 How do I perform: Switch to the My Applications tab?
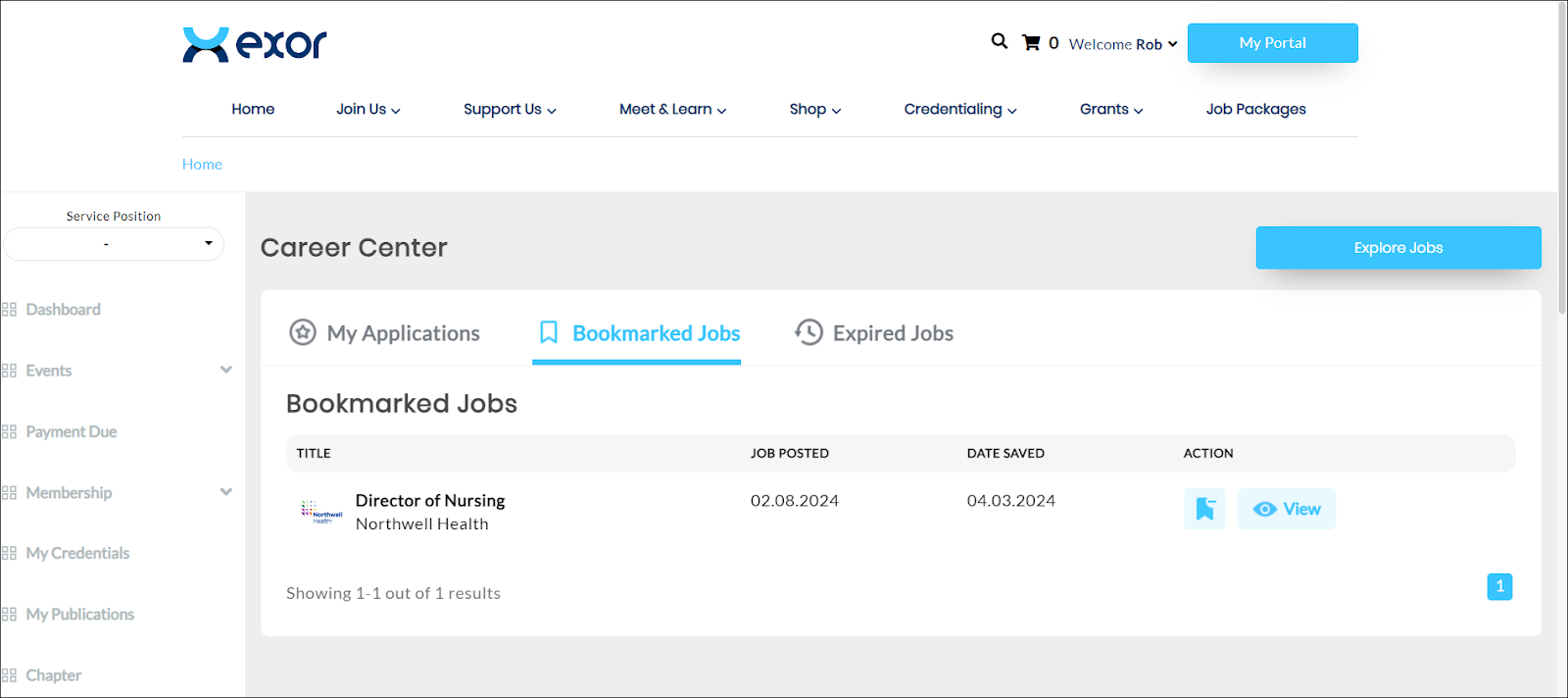pos(384,333)
